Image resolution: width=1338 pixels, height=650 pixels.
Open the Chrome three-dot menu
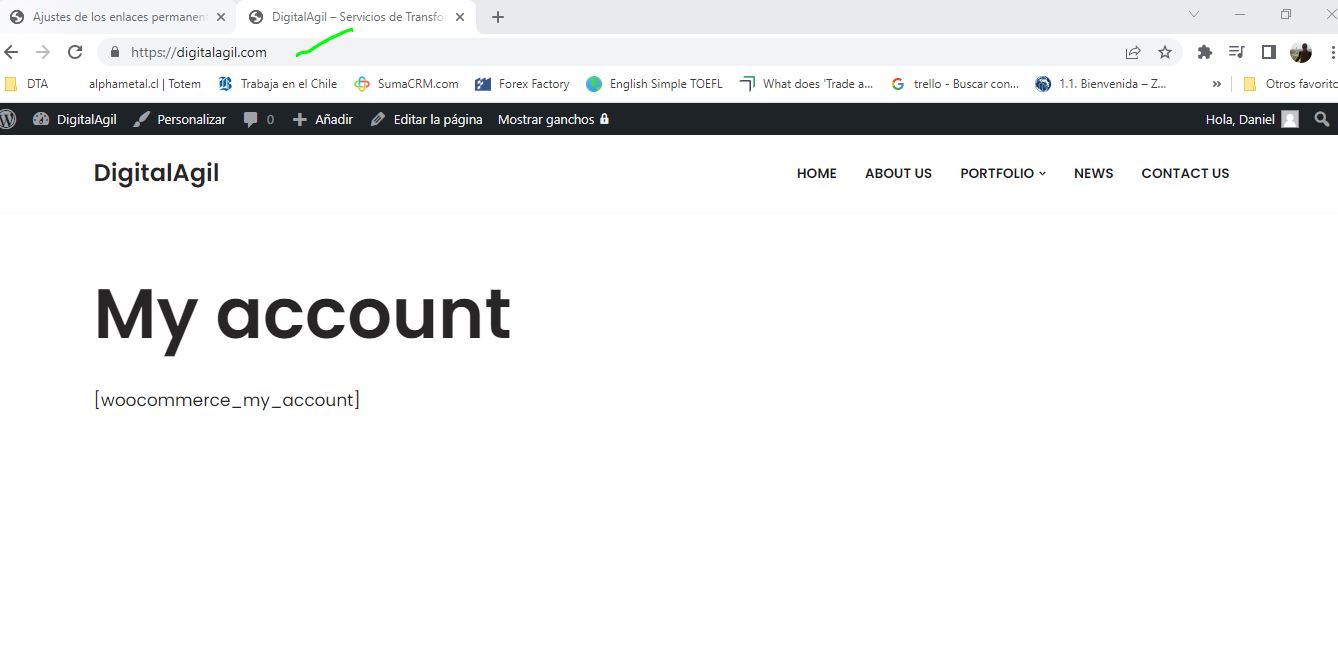1332,52
